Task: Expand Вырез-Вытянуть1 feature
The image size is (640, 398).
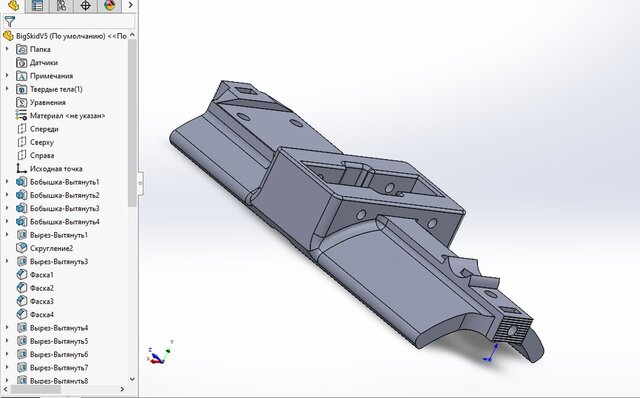Action: (7, 235)
